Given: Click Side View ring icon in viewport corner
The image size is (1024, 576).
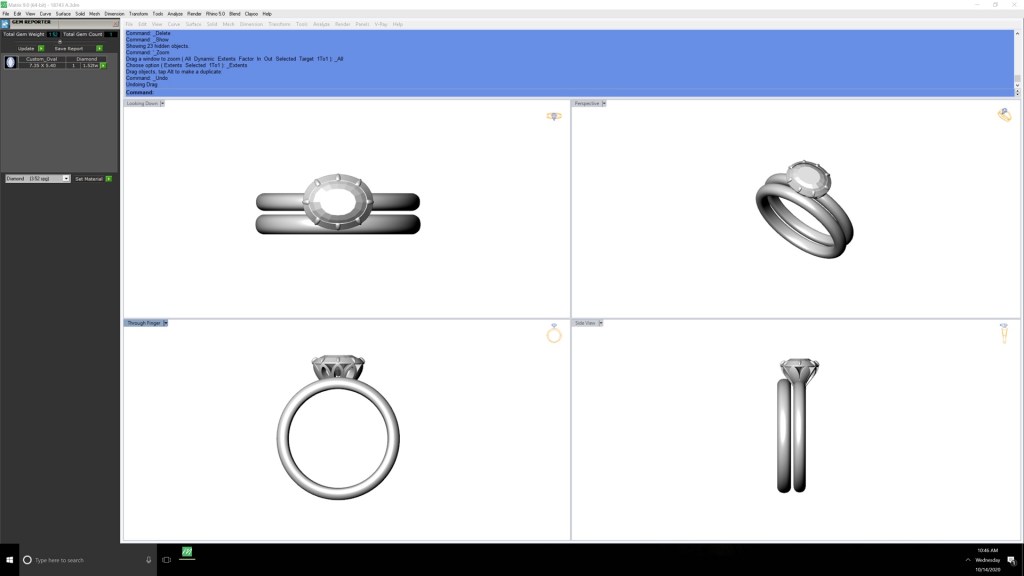Looking at the screenshot, I should pyautogui.click(x=1004, y=333).
